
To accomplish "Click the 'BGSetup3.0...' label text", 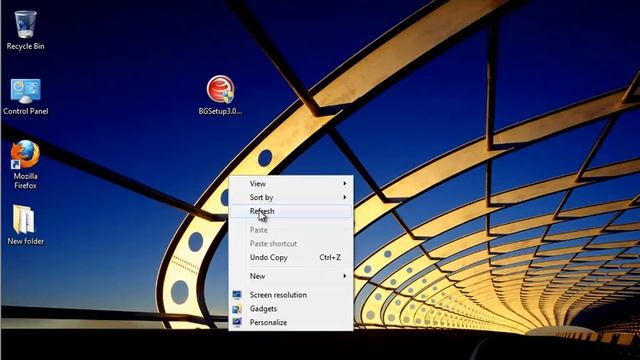I will pyautogui.click(x=220, y=111).
